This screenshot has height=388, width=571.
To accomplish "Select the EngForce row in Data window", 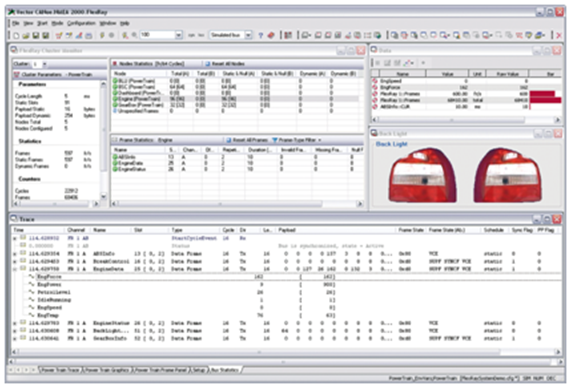I will point(466,87).
